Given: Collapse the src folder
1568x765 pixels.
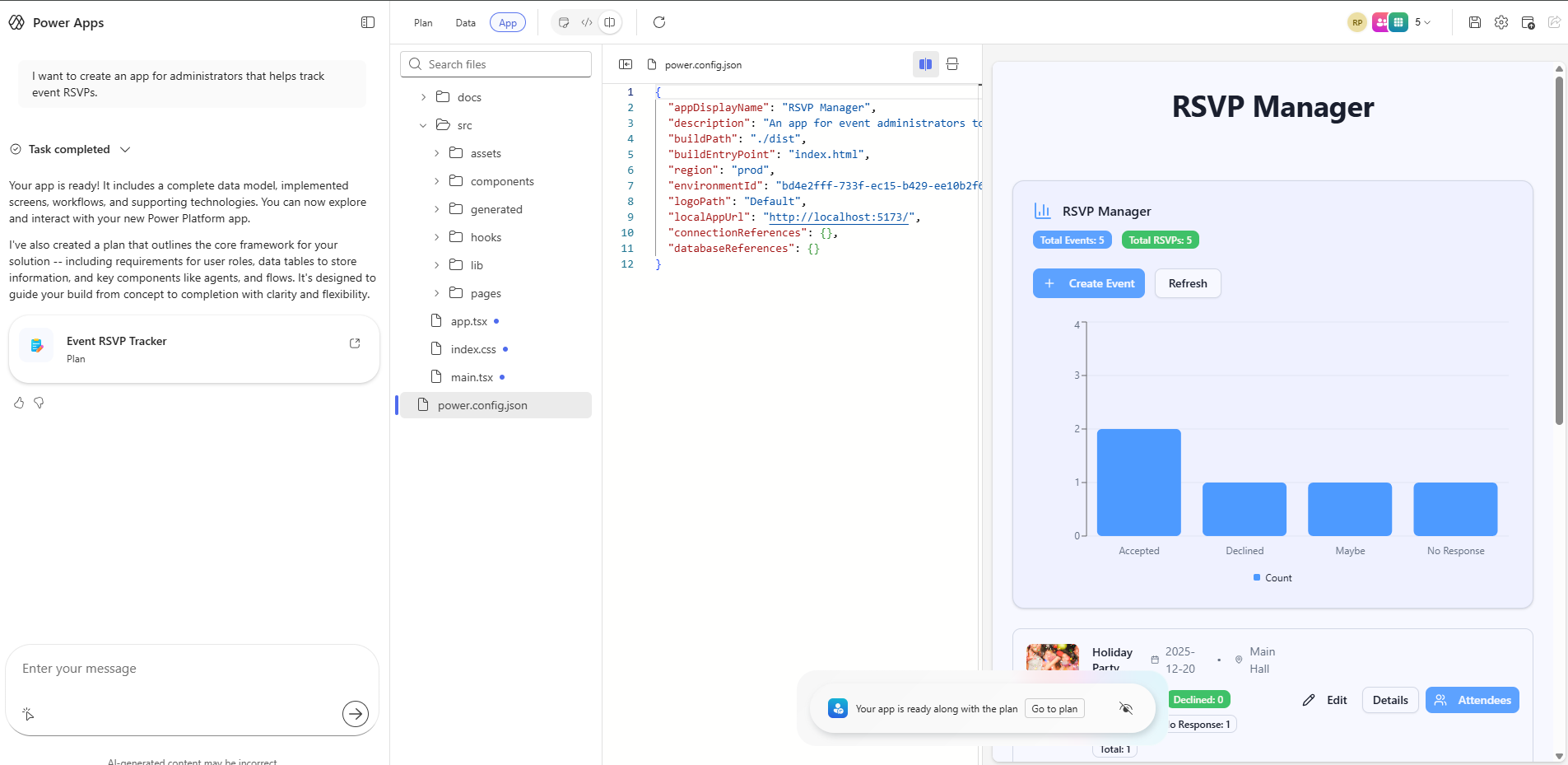Looking at the screenshot, I should pyautogui.click(x=424, y=125).
